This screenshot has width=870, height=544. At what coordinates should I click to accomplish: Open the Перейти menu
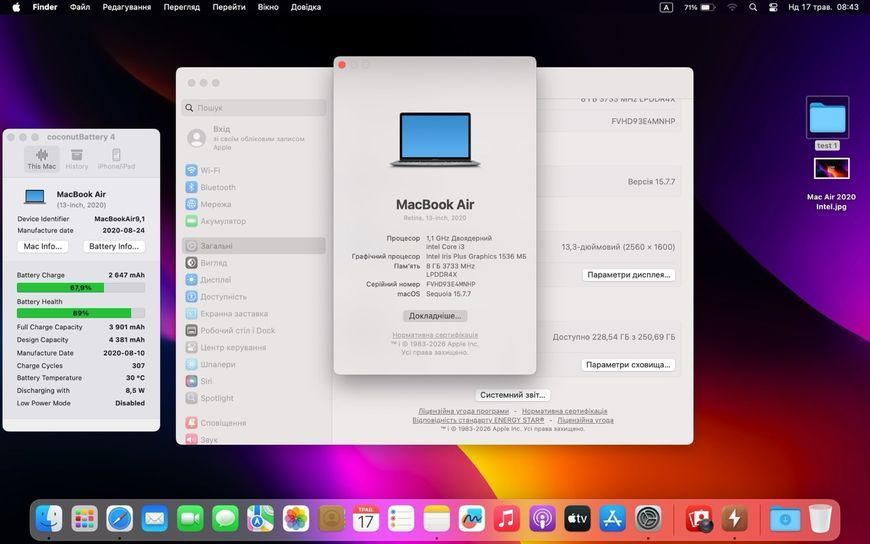coord(229,7)
